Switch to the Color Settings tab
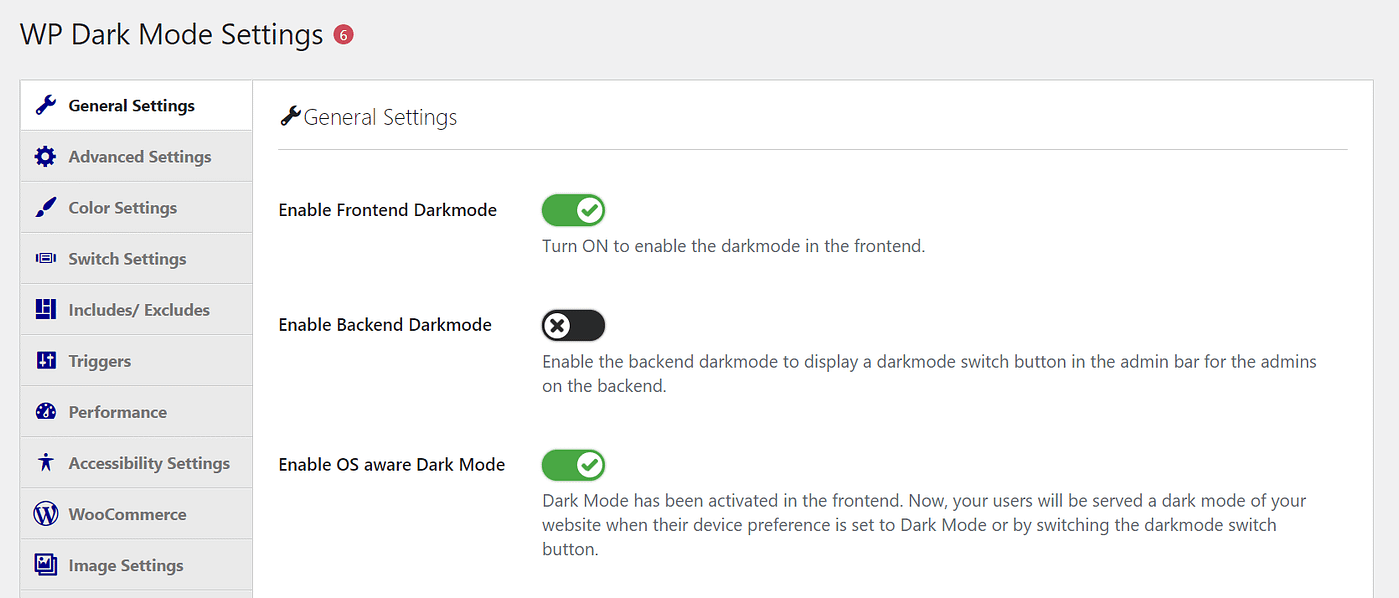 [x=124, y=207]
